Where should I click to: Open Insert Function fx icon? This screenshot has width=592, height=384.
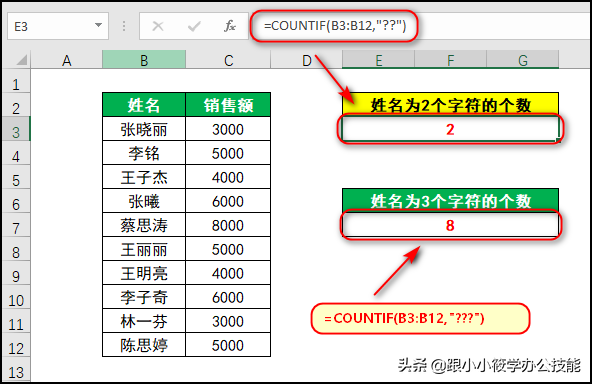(230, 26)
